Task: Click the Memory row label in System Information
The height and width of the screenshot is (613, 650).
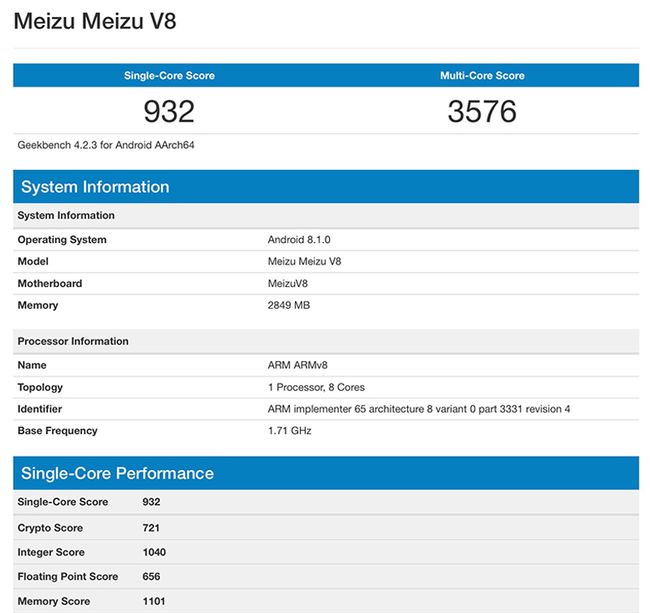Action: point(38,305)
